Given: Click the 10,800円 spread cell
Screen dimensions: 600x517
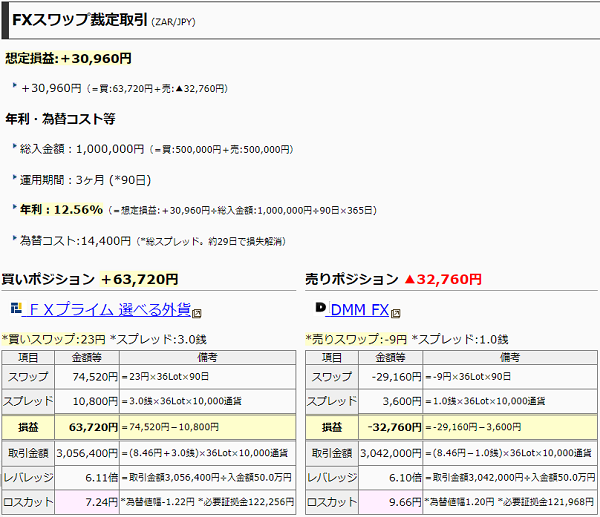Looking at the screenshot, I should 87,401.
